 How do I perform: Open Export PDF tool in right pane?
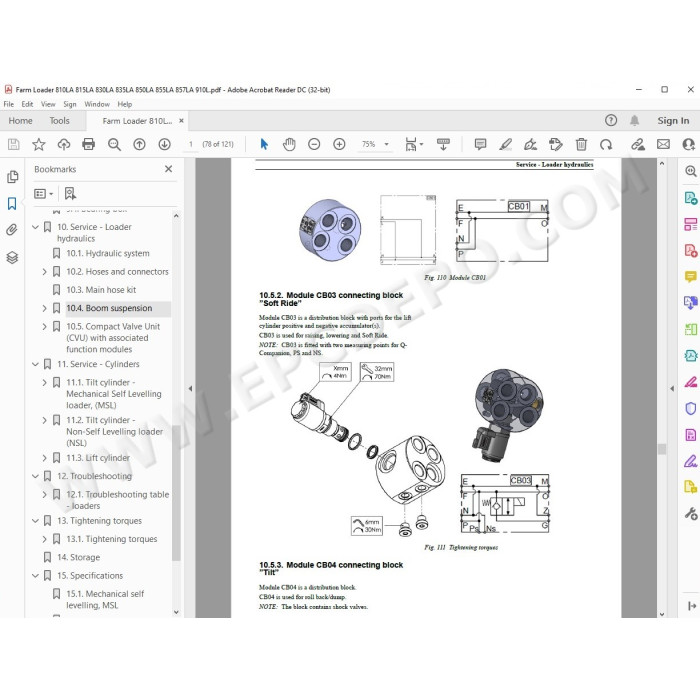click(690, 198)
